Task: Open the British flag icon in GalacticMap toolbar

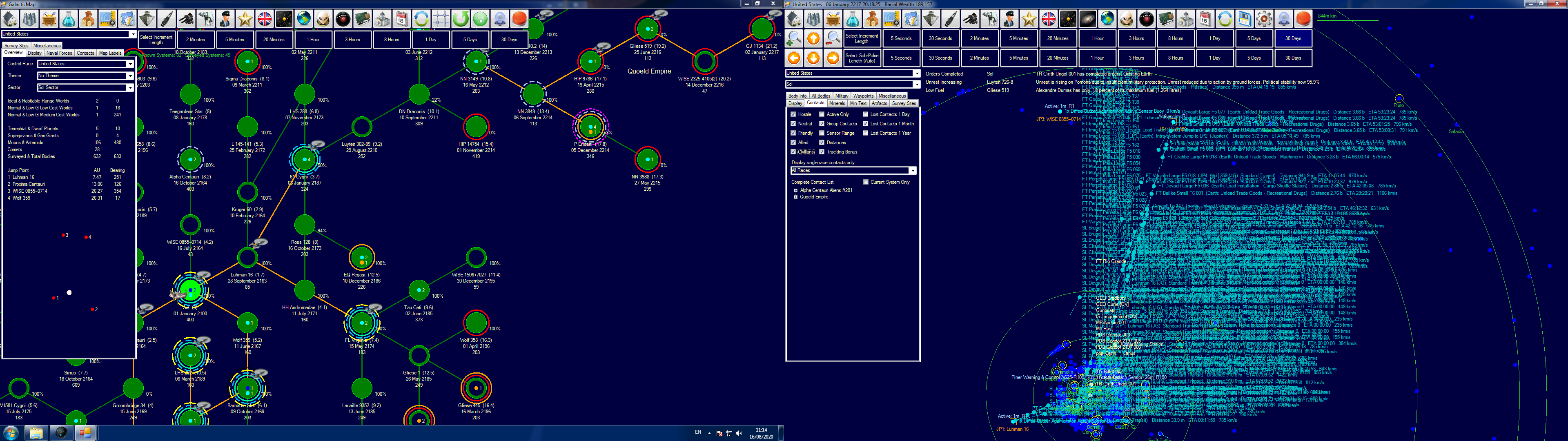Action: point(264,19)
